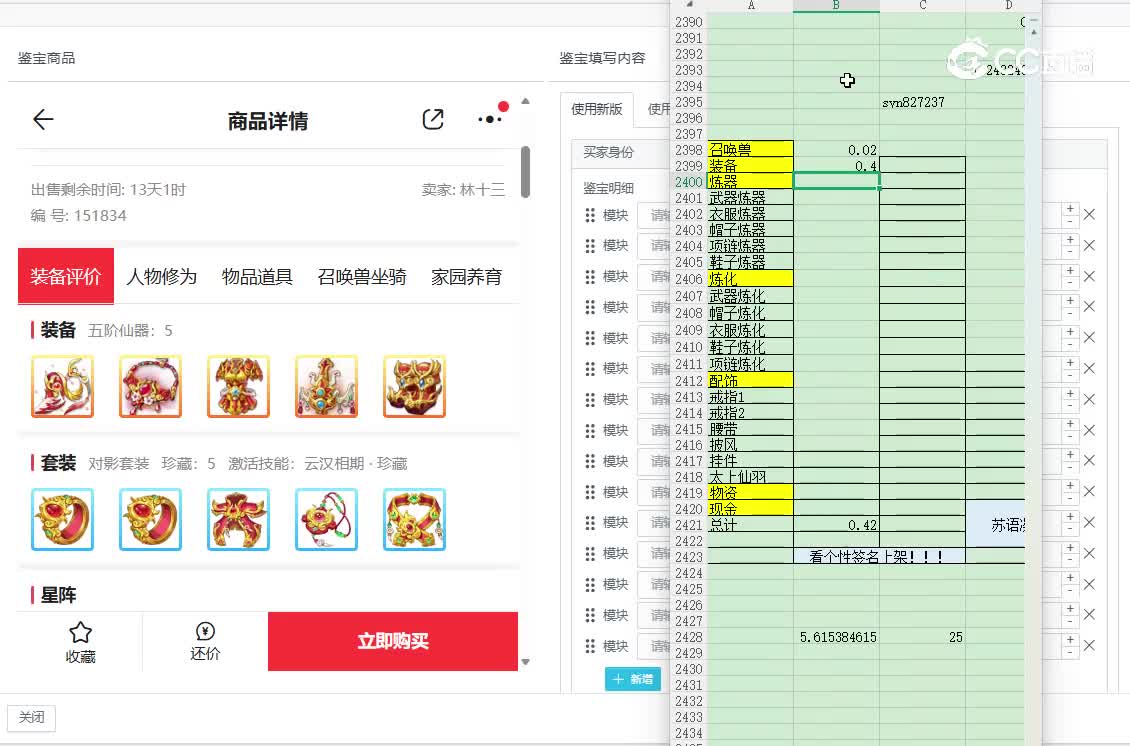
Task: Select spreadsheet row header 2398
Action: (689, 150)
